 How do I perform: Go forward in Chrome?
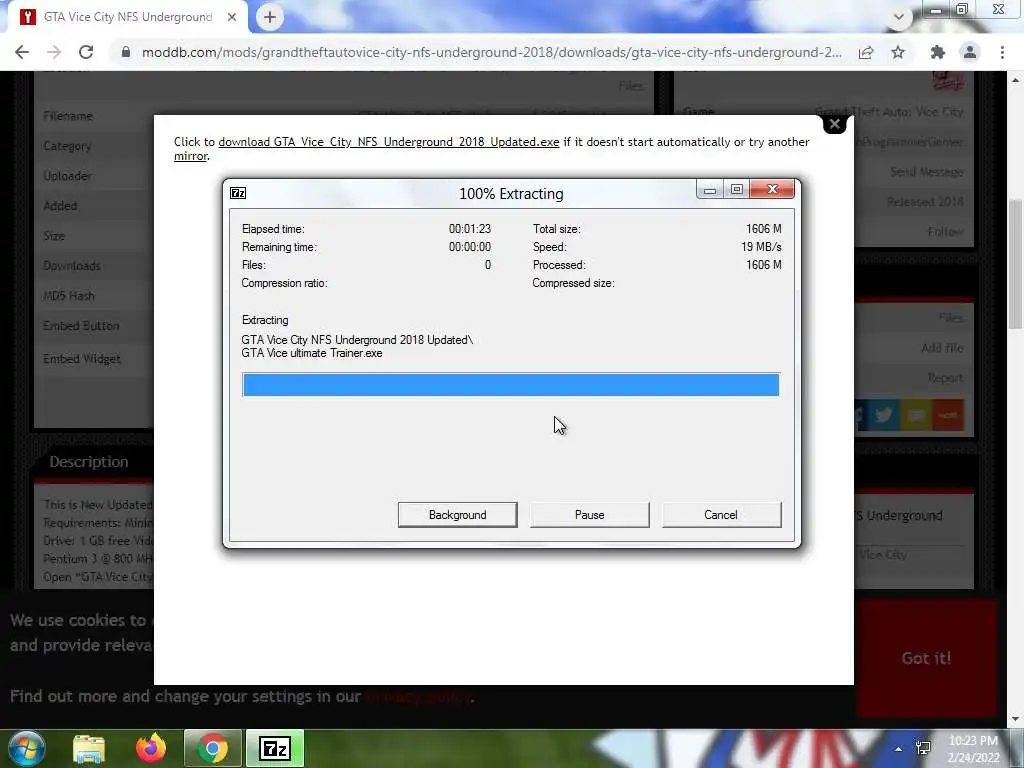54,52
